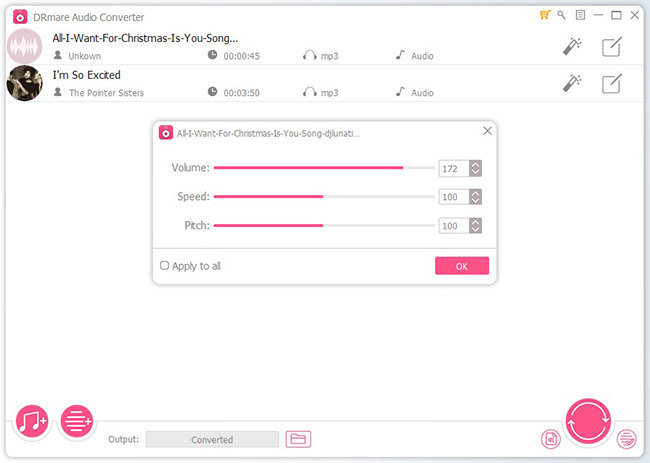Open the menu icon in title bar
Viewport: 650px width, 463px height.
point(579,15)
